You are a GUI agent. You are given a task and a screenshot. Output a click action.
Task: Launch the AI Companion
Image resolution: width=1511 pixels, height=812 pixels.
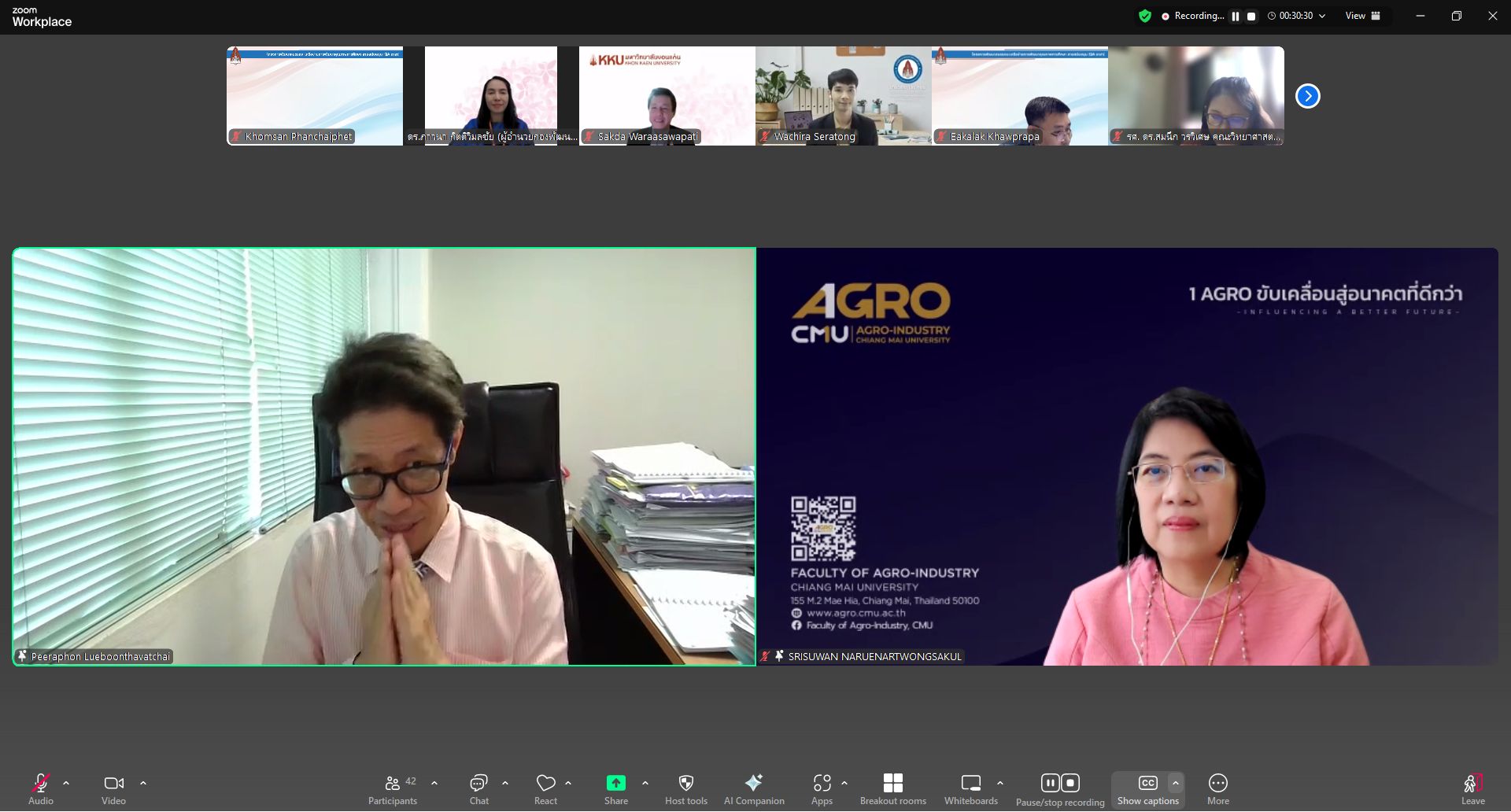pyautogui.click(x=753, y=789)
